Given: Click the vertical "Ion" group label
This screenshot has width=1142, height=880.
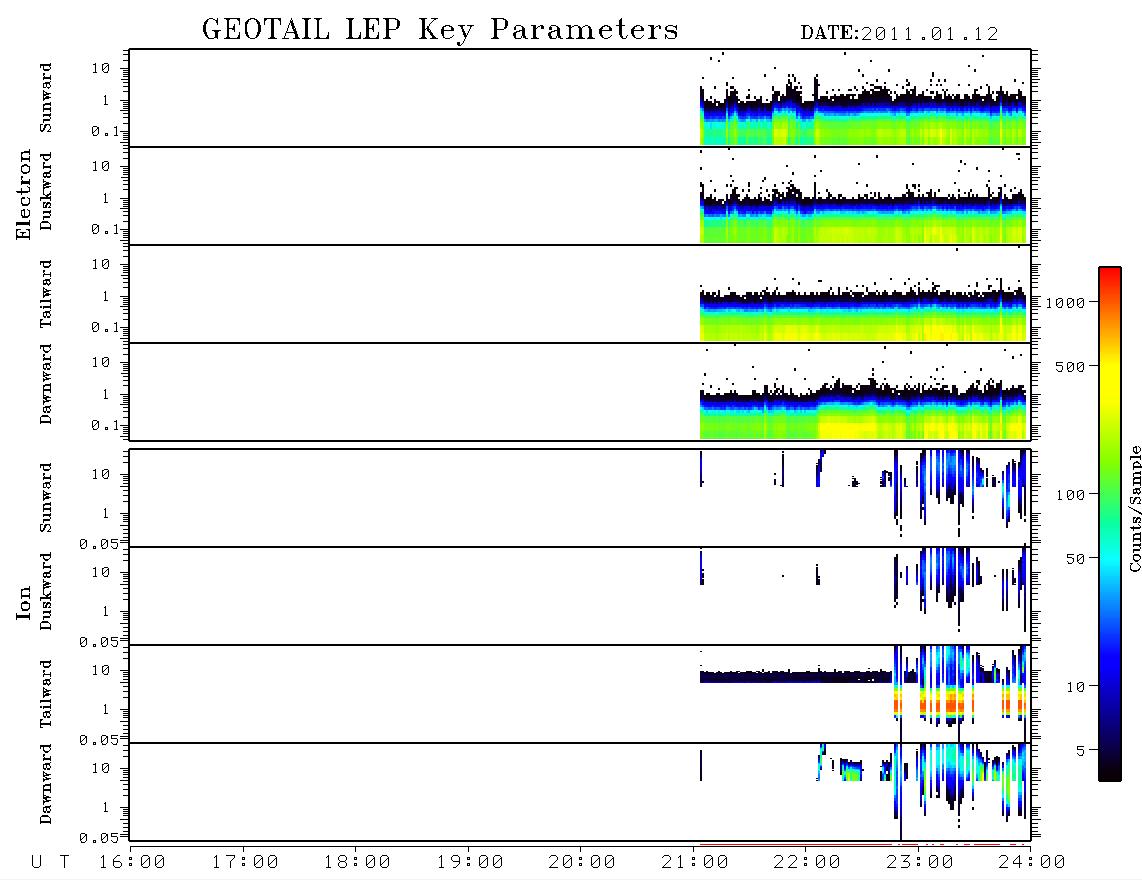Looking at the screenshot, I should [x=23, y=602].
